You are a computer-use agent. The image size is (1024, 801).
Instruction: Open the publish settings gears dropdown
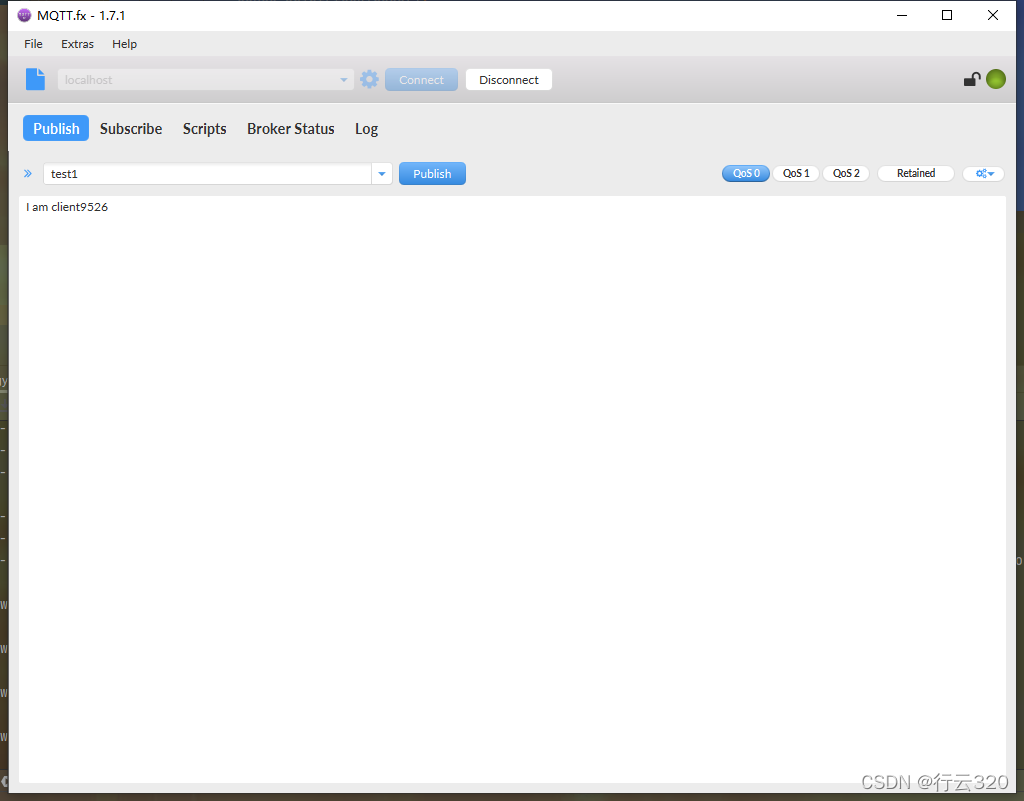984,174
